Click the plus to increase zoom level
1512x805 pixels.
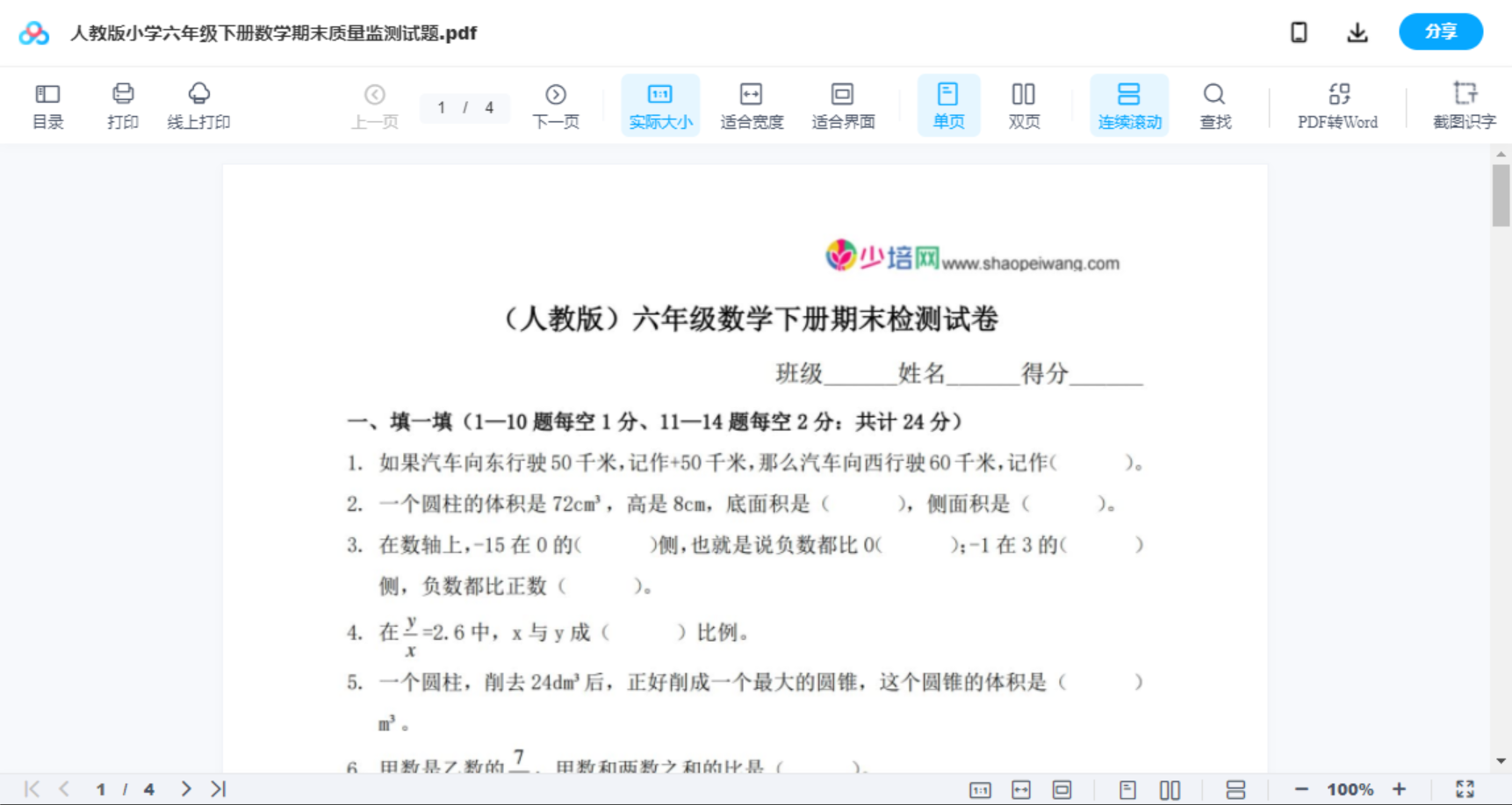click(x=1400, y=788)
